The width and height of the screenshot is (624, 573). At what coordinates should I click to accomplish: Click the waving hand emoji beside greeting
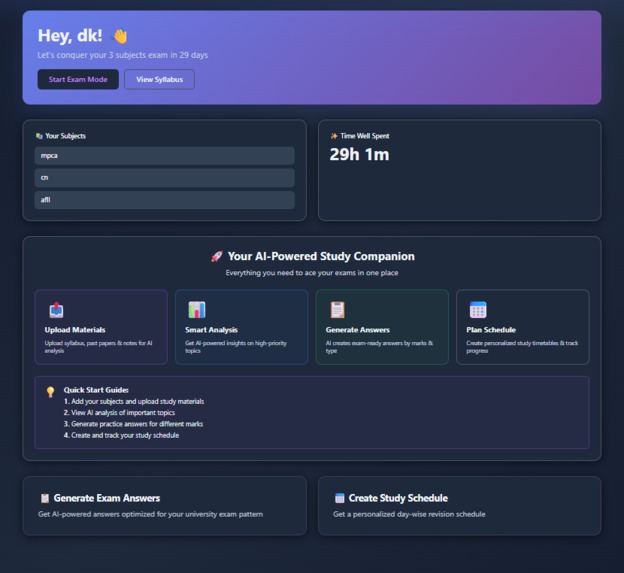(120, 36)
